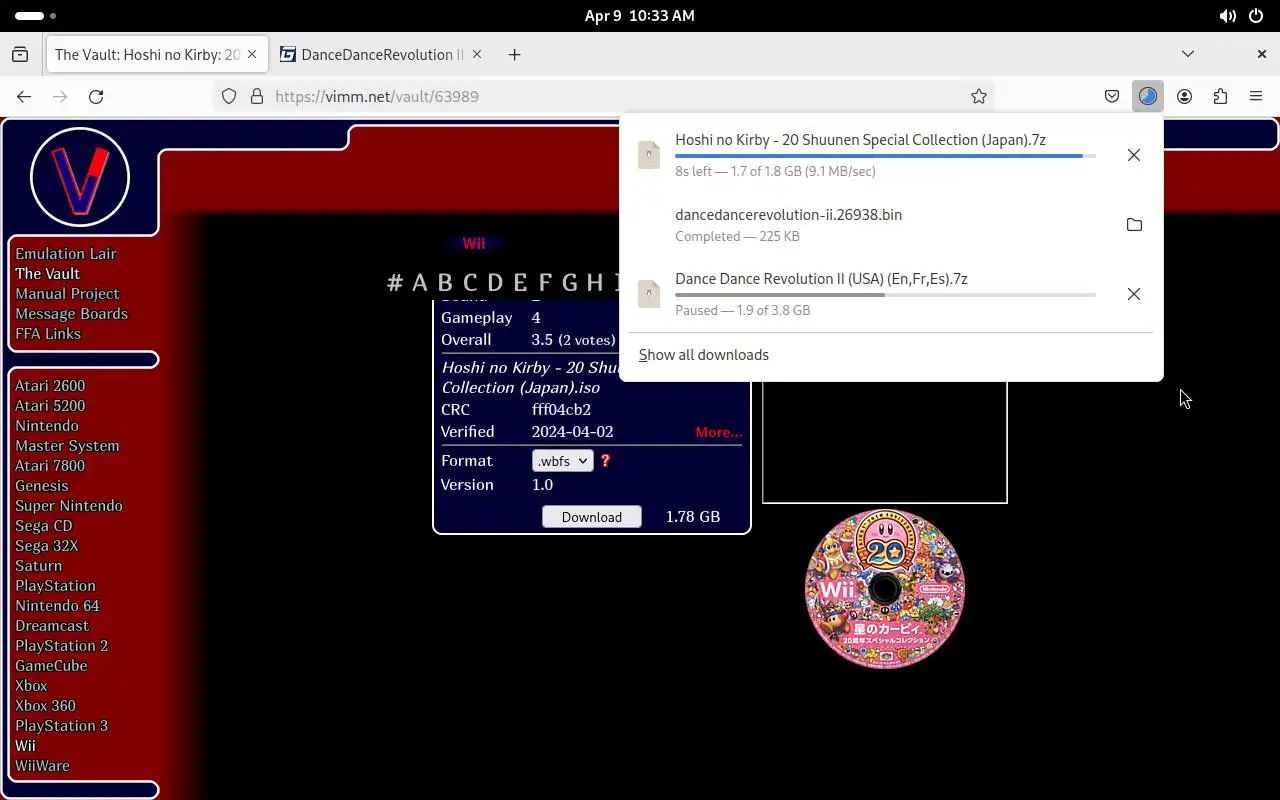Click the Hoshi no Kirby download progress bar
Image resolution: width=1280 pixels, height=800 pixels.
click(x=885, y=156)
